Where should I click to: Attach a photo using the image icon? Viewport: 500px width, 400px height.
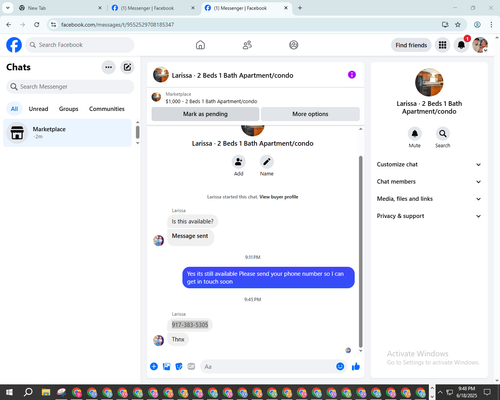[x=166, y=367]
